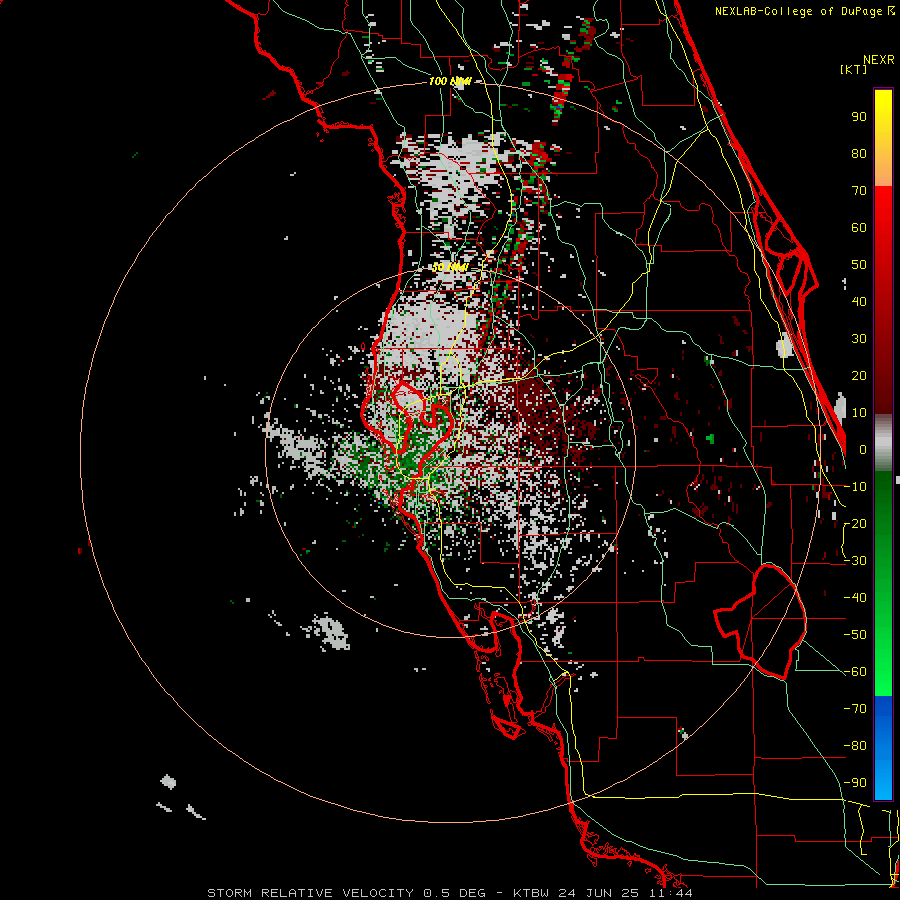The image size is (900, 900).
Task: Select the 0 knot scale label
Action: [x=863, y=450]
